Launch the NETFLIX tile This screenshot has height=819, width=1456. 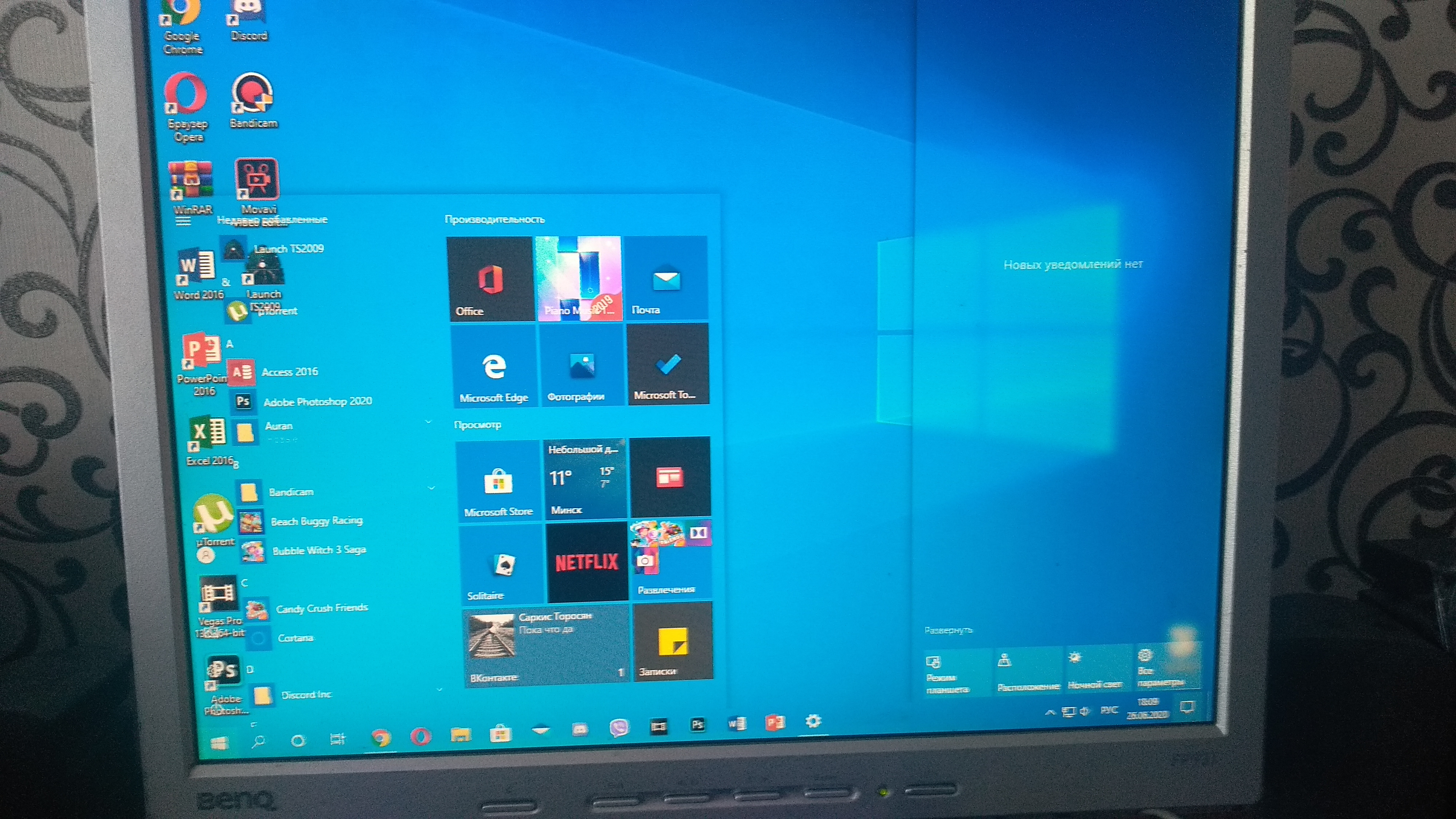(587, 562)
